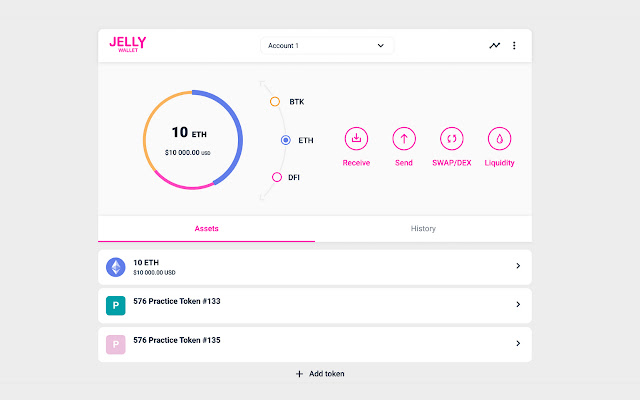This screenshot has height=400, width=640.
Task: Click the SWAP/DEX swap icon
Action: click(452, 138)
